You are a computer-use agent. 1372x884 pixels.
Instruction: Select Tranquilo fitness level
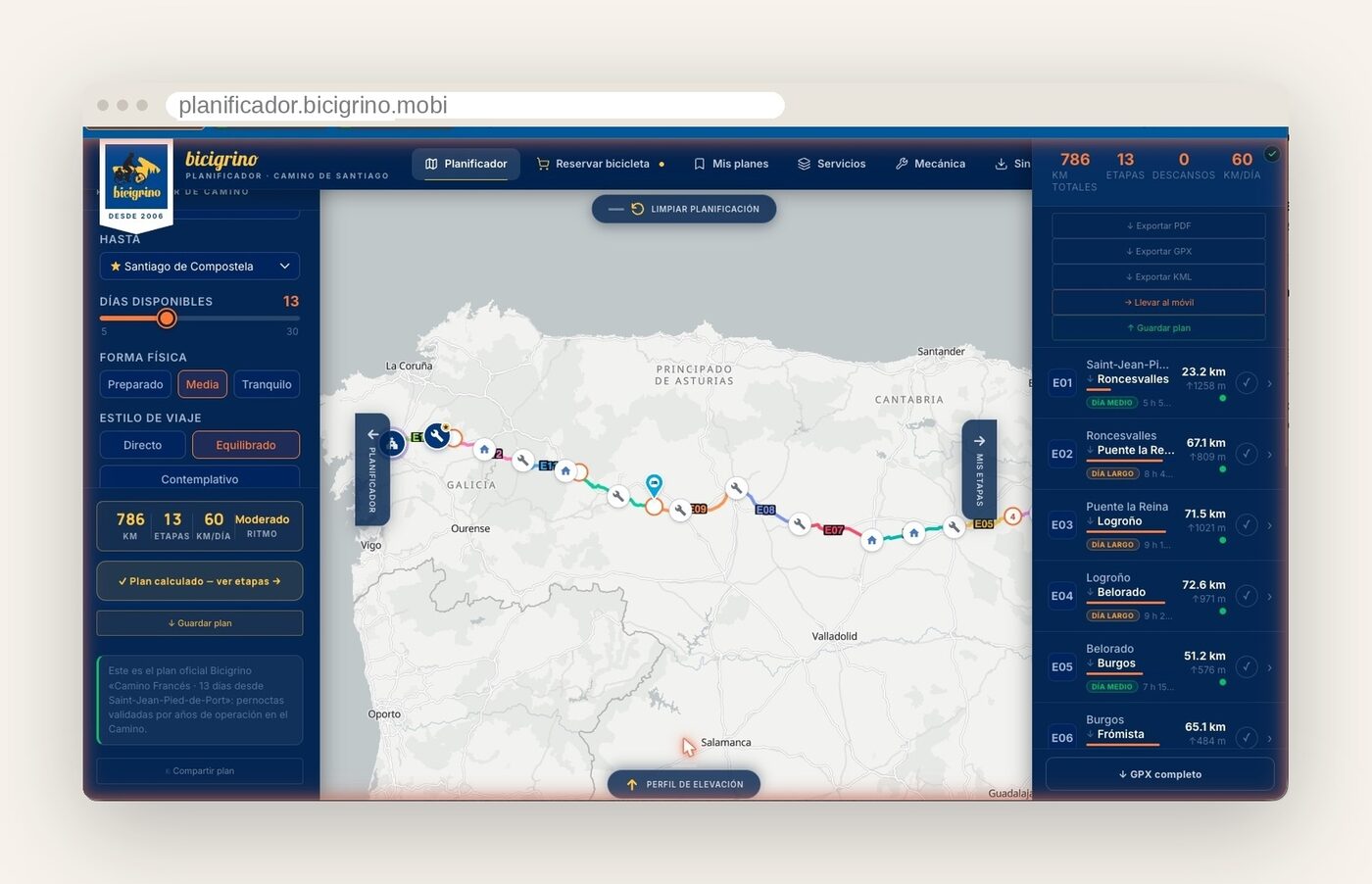(267, 384)
